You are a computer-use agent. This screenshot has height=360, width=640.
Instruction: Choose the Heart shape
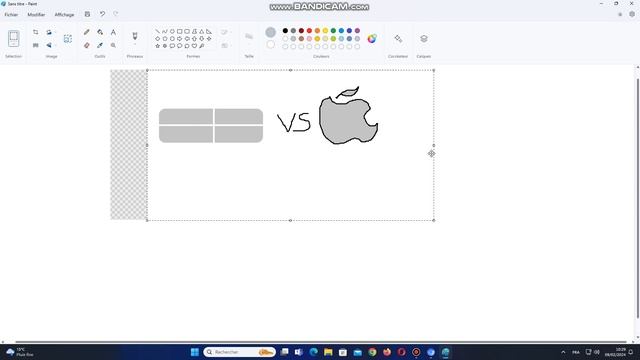point(194,46)
